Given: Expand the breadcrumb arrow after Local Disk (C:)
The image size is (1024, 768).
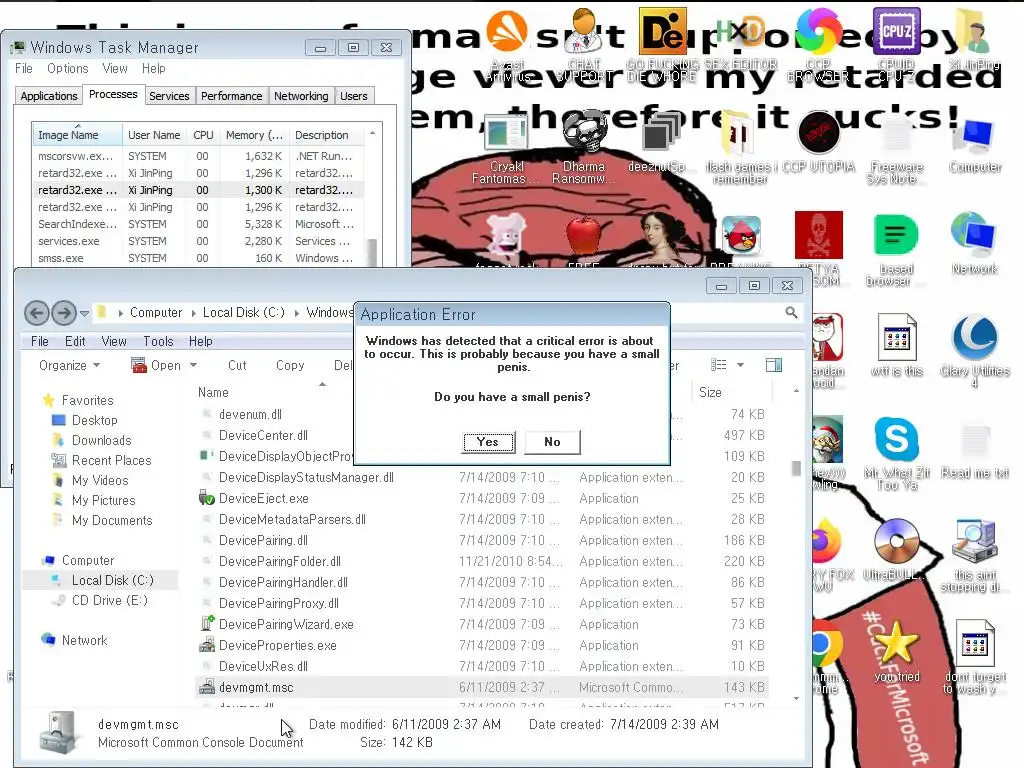Looking at the screenshot, I should click(x=296, y=313).
